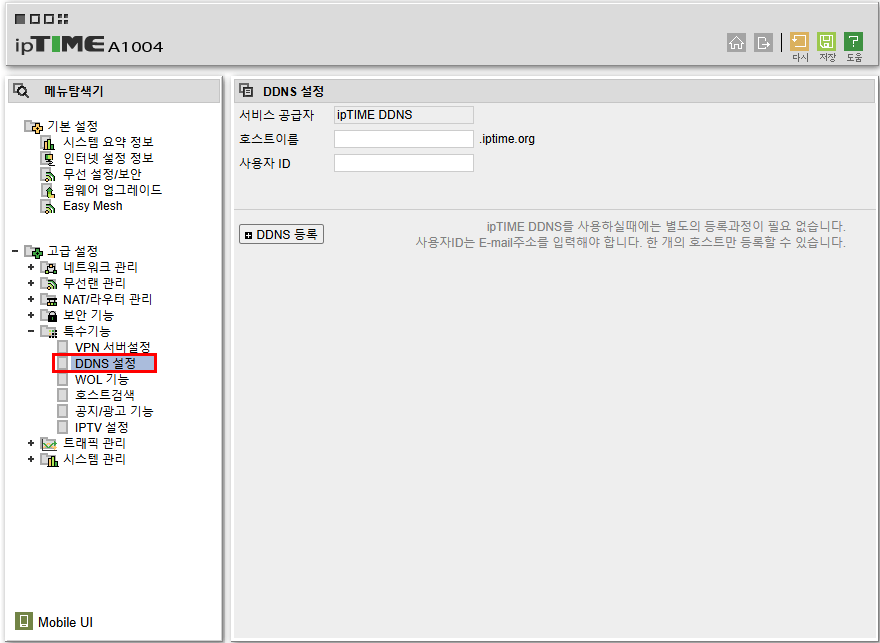Click the Easy Mesh icon
The width and height of the screenshot is (880, 643).
(48, 206)
